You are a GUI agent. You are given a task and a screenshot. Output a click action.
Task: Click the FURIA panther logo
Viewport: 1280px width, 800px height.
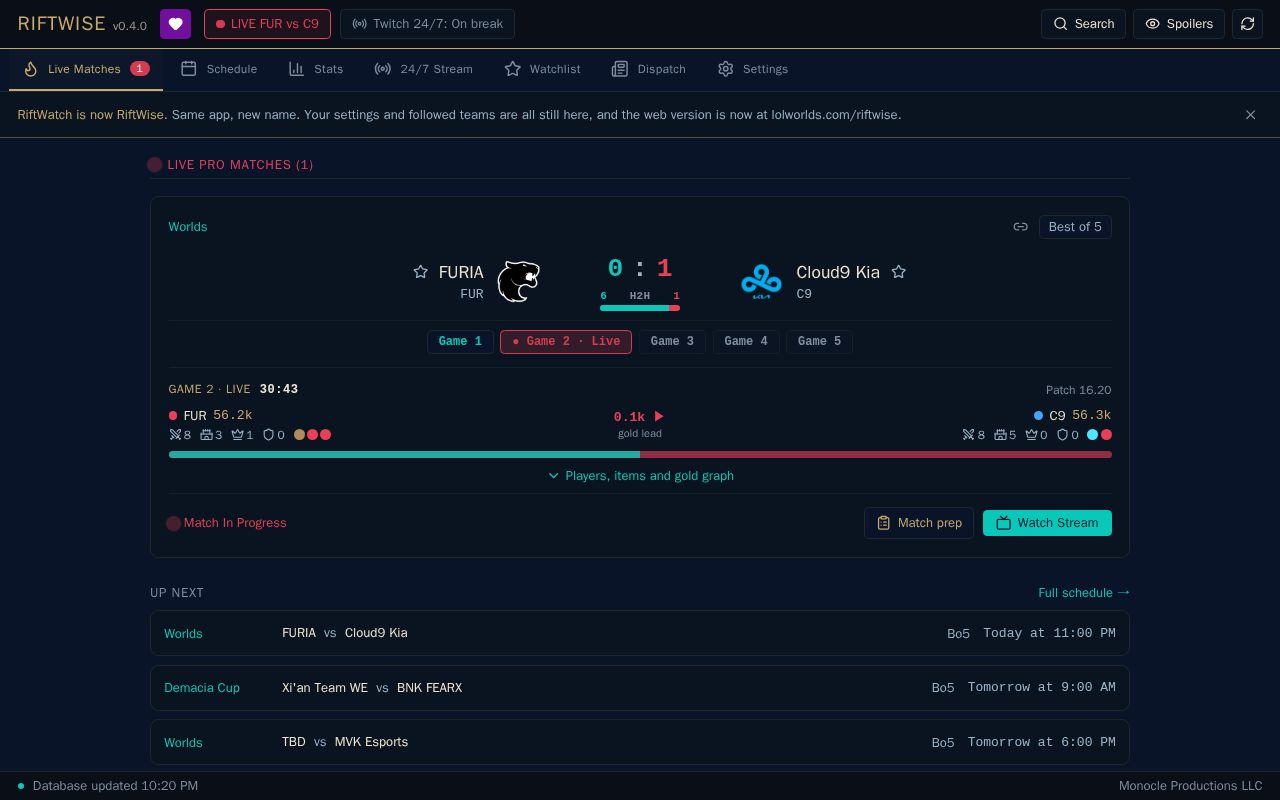[x=518, y=281]
